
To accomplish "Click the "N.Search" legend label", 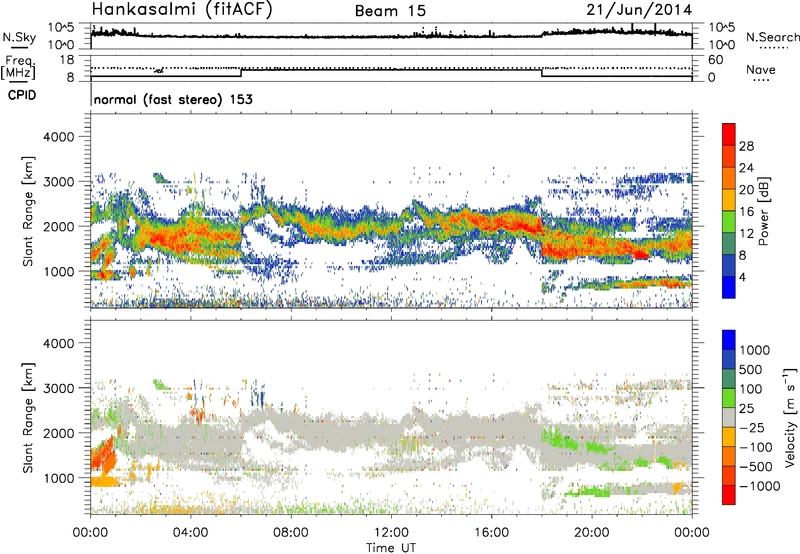I will tap(772, 37).
